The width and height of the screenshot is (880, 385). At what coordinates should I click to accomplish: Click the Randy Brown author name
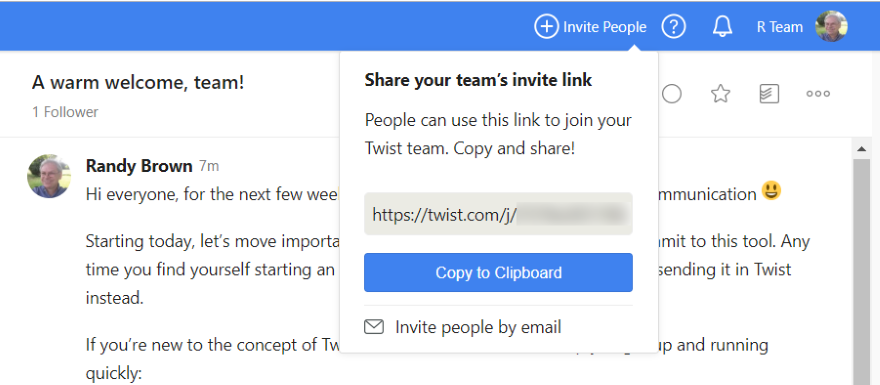[x=139, y=166]
